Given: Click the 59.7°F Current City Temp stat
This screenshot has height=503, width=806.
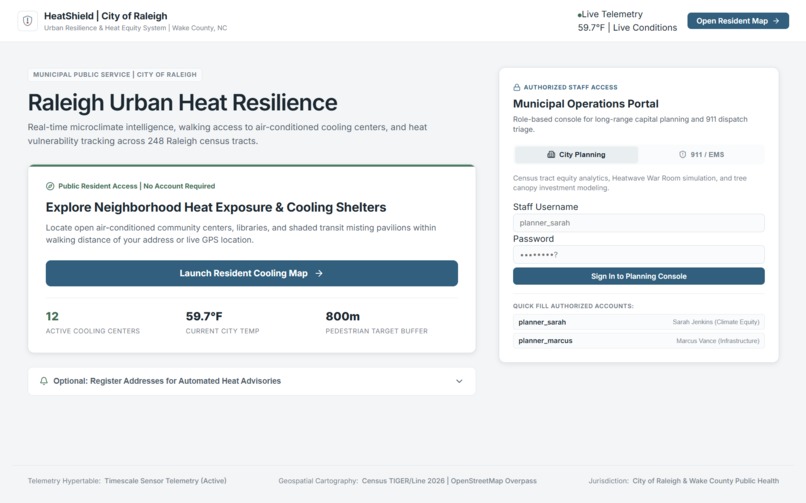Looking at the screenshot, I should pos(222,323).
